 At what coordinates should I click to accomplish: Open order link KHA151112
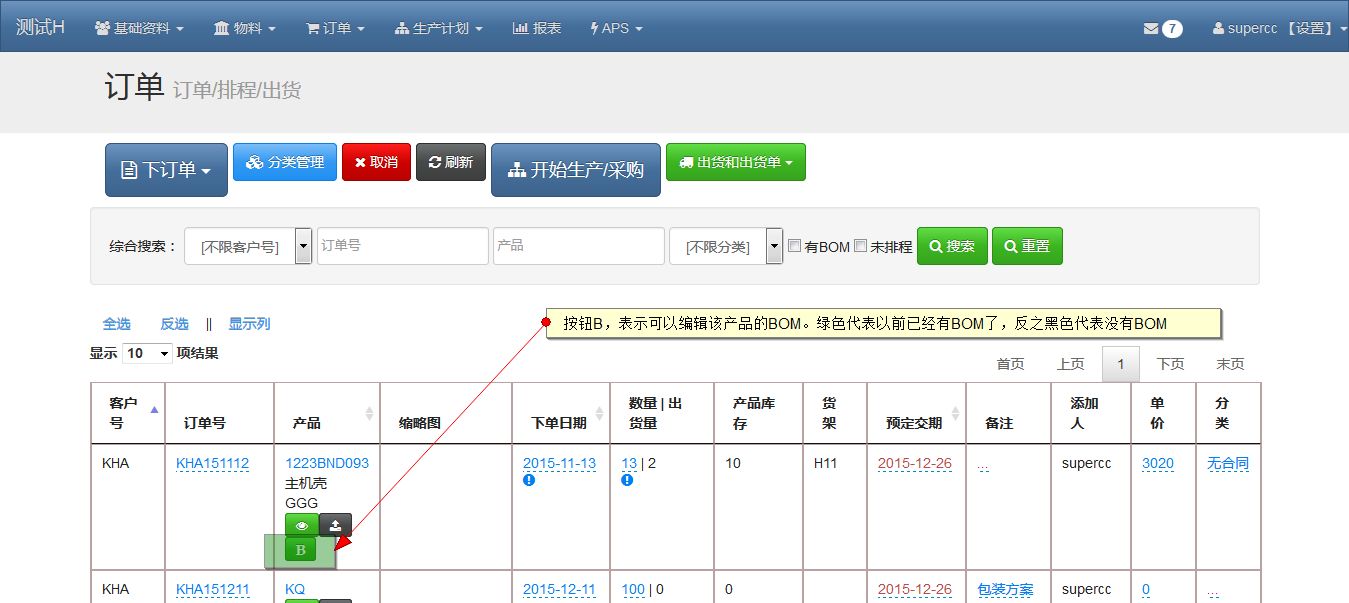tap(212, 463)
